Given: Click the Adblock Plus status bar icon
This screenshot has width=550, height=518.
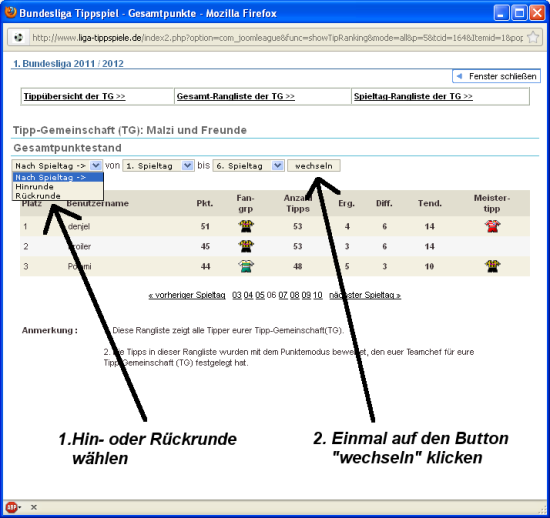Looking at the screenshot, I should [12, 507].
